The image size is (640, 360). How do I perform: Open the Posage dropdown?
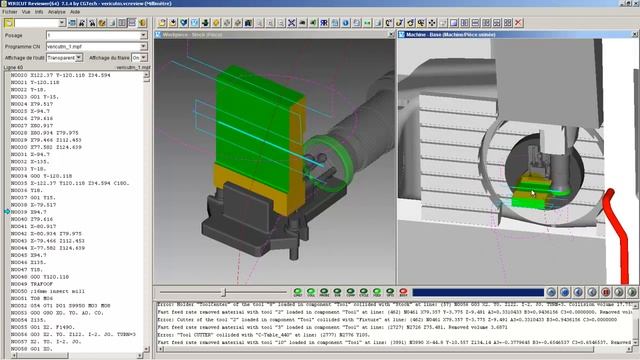pos(143,36)
